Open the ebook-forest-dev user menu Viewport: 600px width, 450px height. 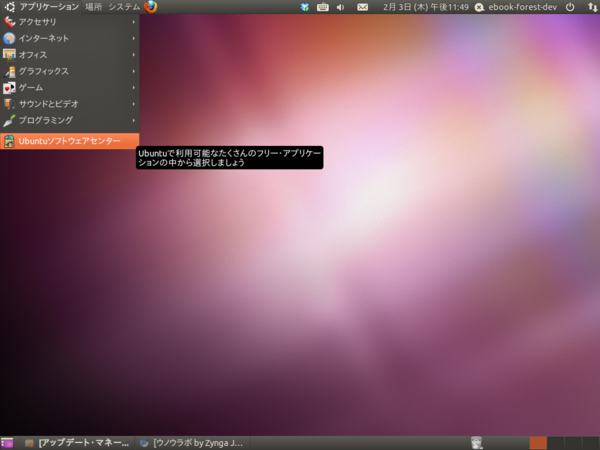[515, 7]
